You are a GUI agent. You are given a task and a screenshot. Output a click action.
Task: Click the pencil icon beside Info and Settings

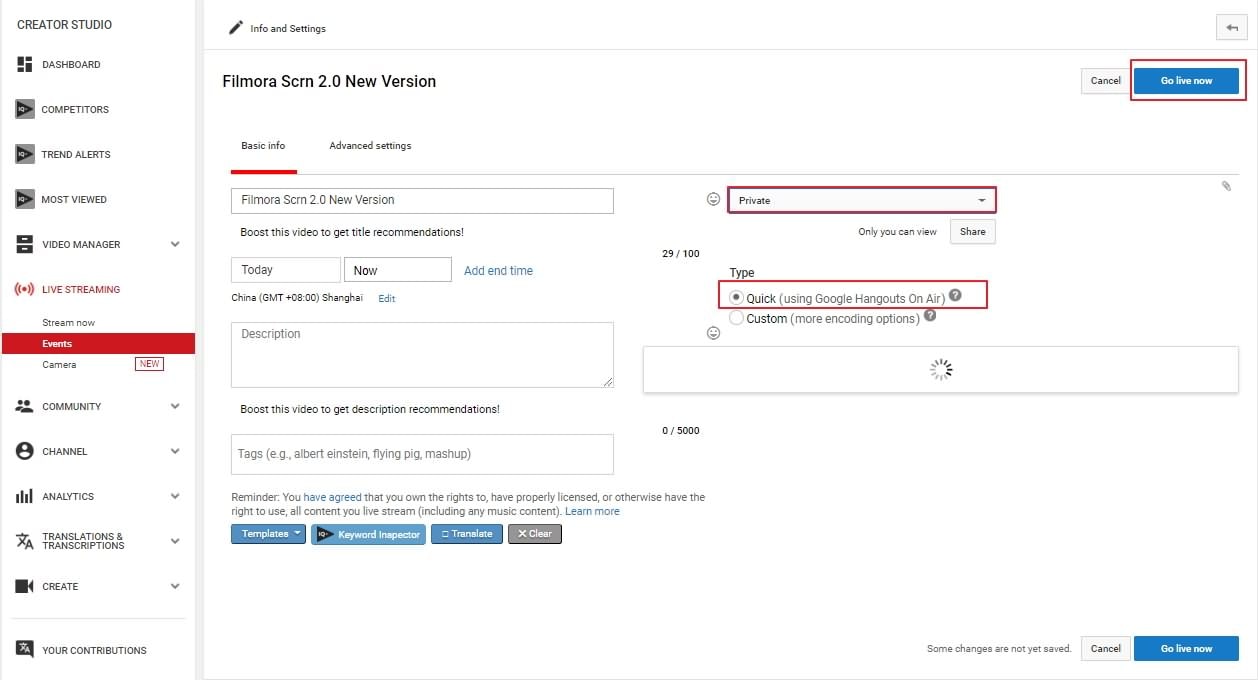[x=236, y=28]
